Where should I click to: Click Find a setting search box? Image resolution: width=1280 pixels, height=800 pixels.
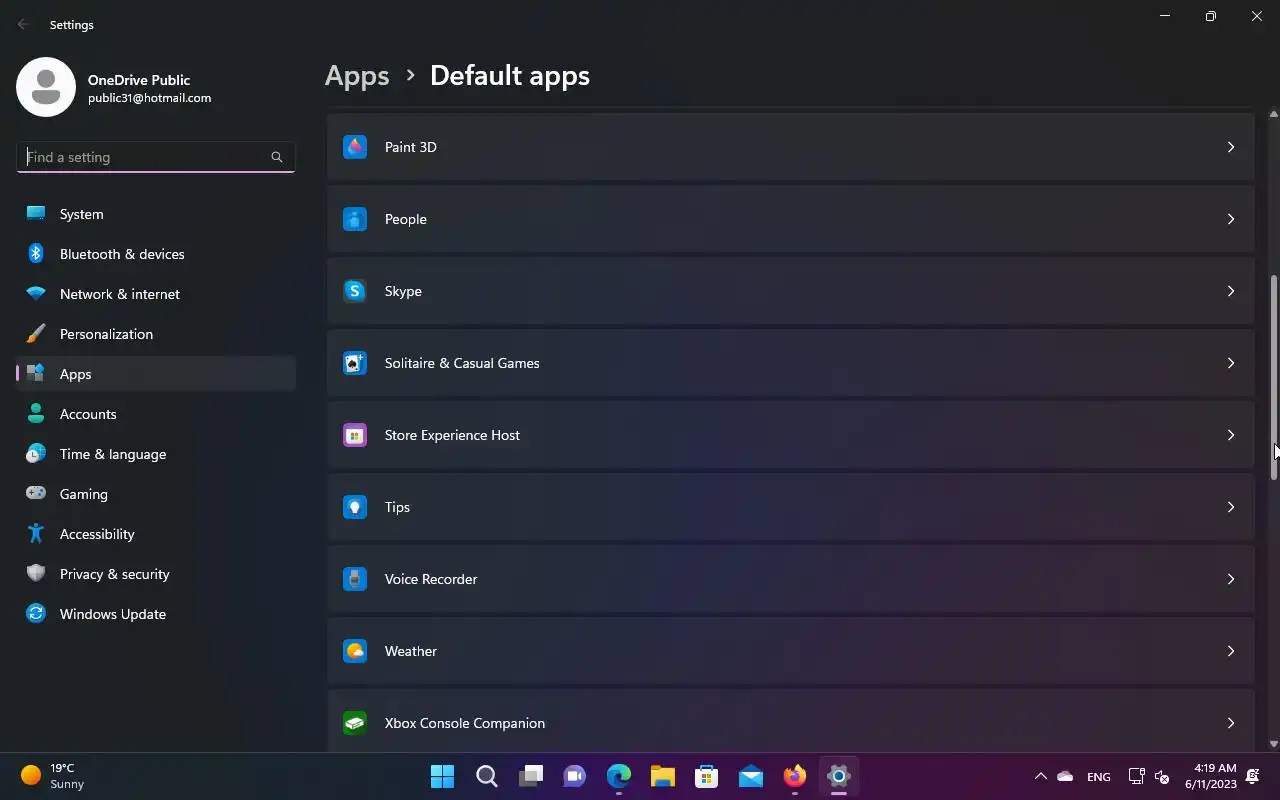(x=156, y=157)
